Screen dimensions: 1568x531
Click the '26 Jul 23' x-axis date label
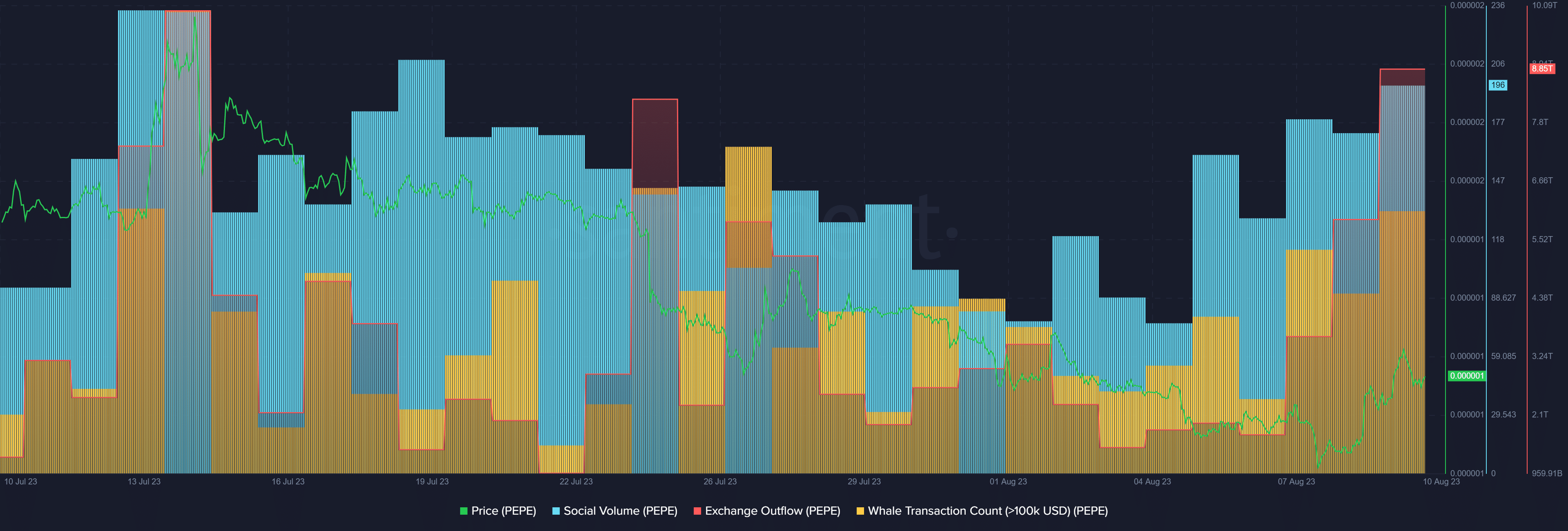click(720, 482)
